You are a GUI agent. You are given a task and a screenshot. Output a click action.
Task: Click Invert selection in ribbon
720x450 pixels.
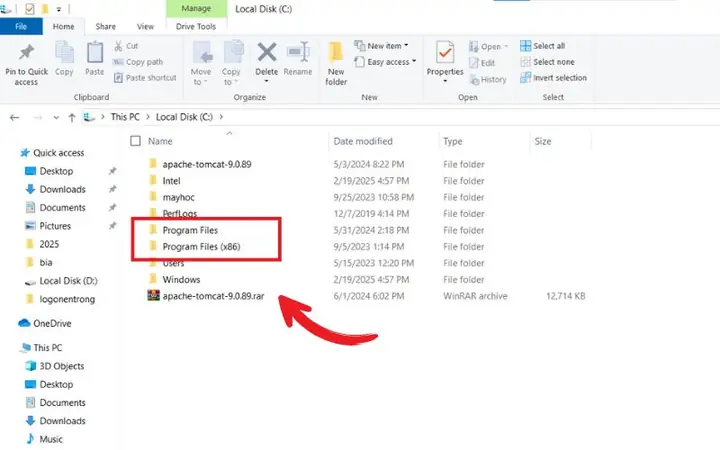553,78
